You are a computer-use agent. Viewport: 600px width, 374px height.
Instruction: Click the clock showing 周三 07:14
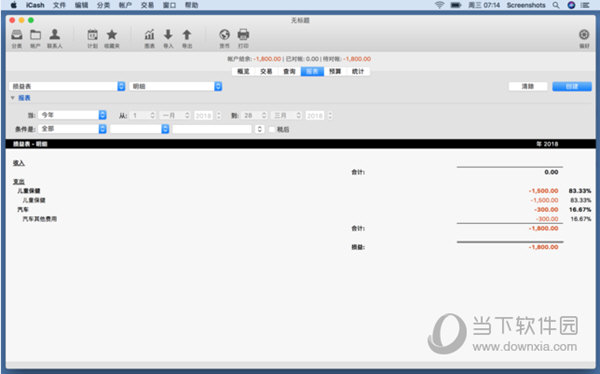point(484,5)
